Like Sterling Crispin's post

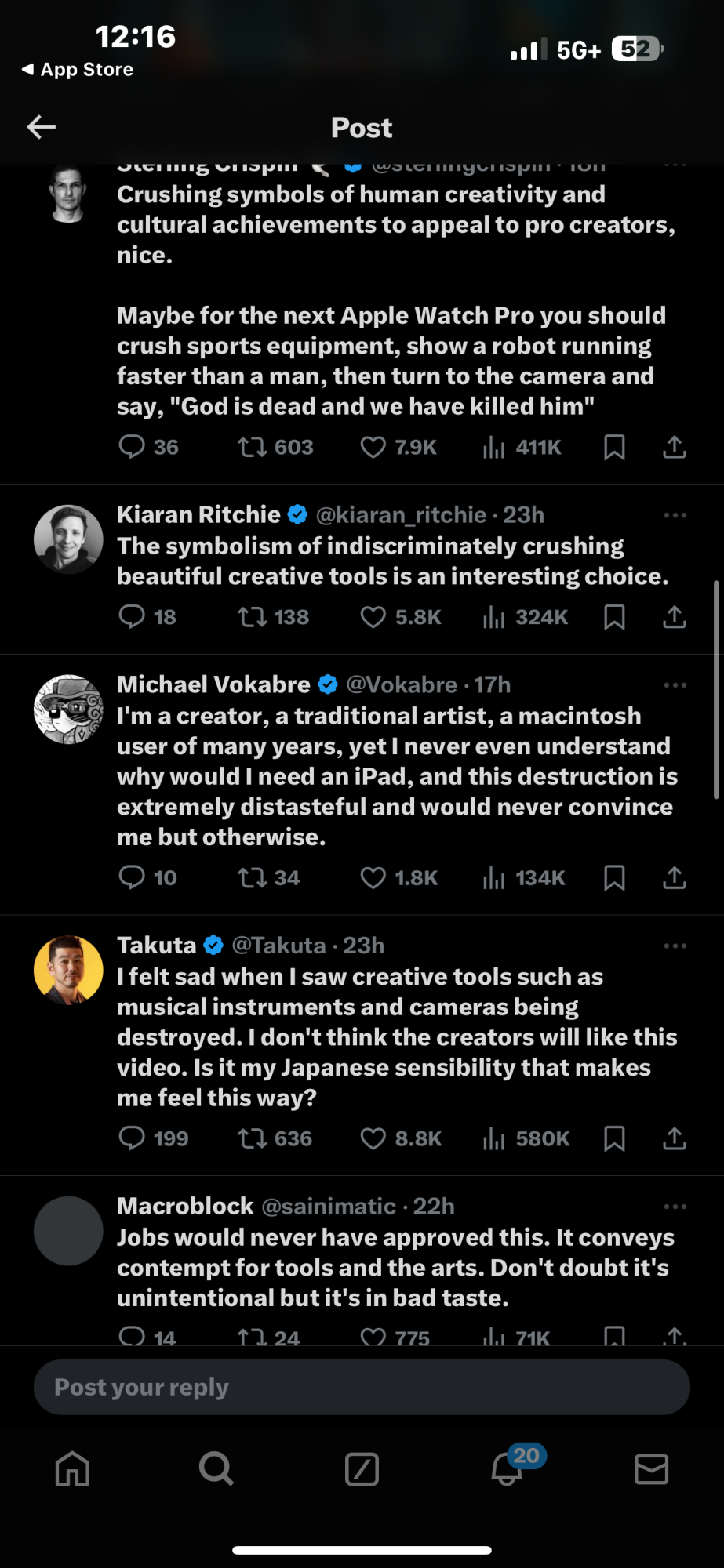(373, 447)
